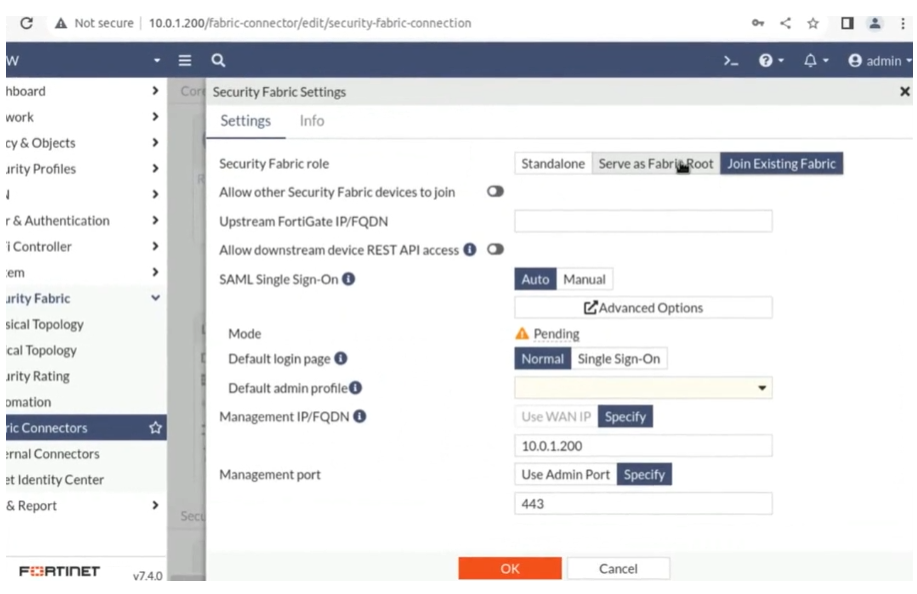
Task: Favorite Fabric Connectors with star icon
Action: point(155,428)
